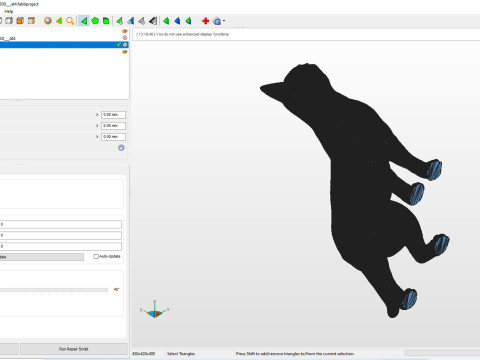Click the green checkmark in the selected tree row
The height and width of the screenshot is (360, 480).
(119, 44)
